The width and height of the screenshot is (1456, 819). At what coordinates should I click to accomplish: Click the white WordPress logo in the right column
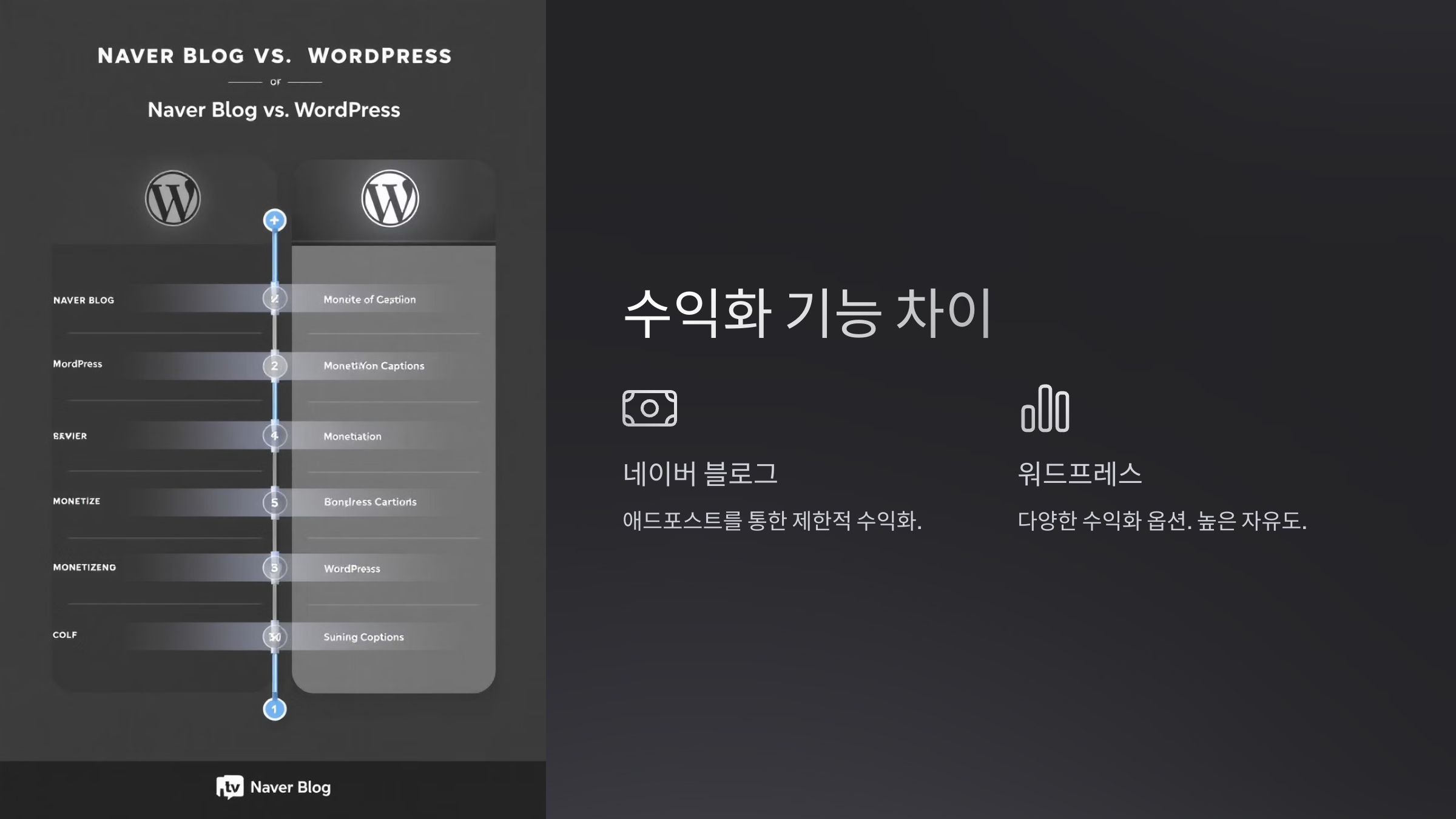[x=390, y=198]
